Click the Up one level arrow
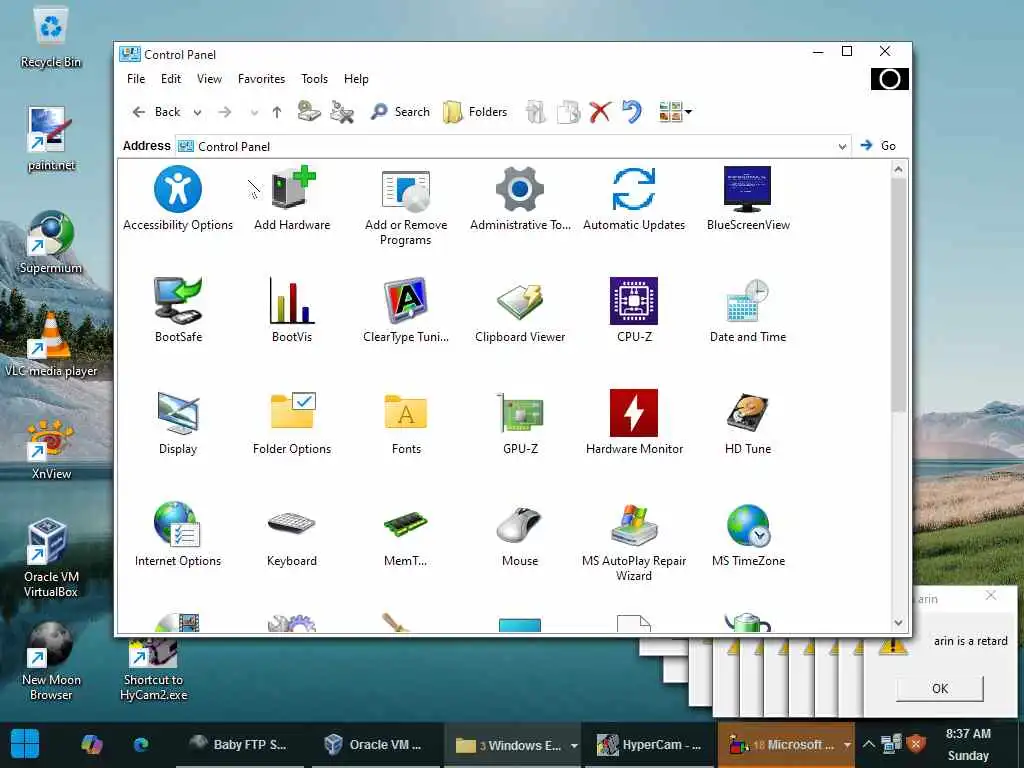Image resolution: width=1024 pixels, height=768 pixels. pyautogui.click(x=277, y=112)
